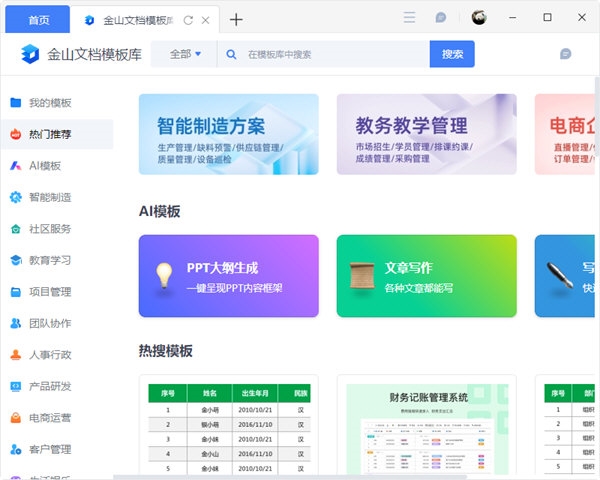Click the message bubble icon in the title bar
The width and height of the screenshot is (600, 480).
tap(441, 18)
